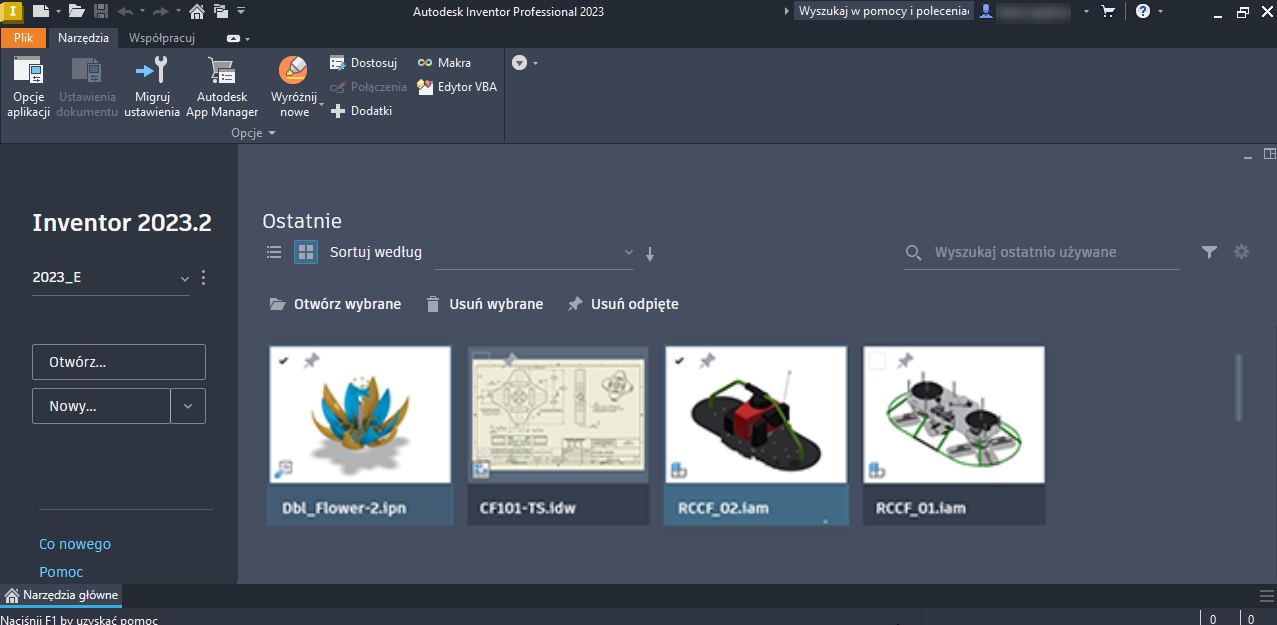Click the Wyszukaj w pomocy search box
1277x625 pixels.
coord(884,12)
